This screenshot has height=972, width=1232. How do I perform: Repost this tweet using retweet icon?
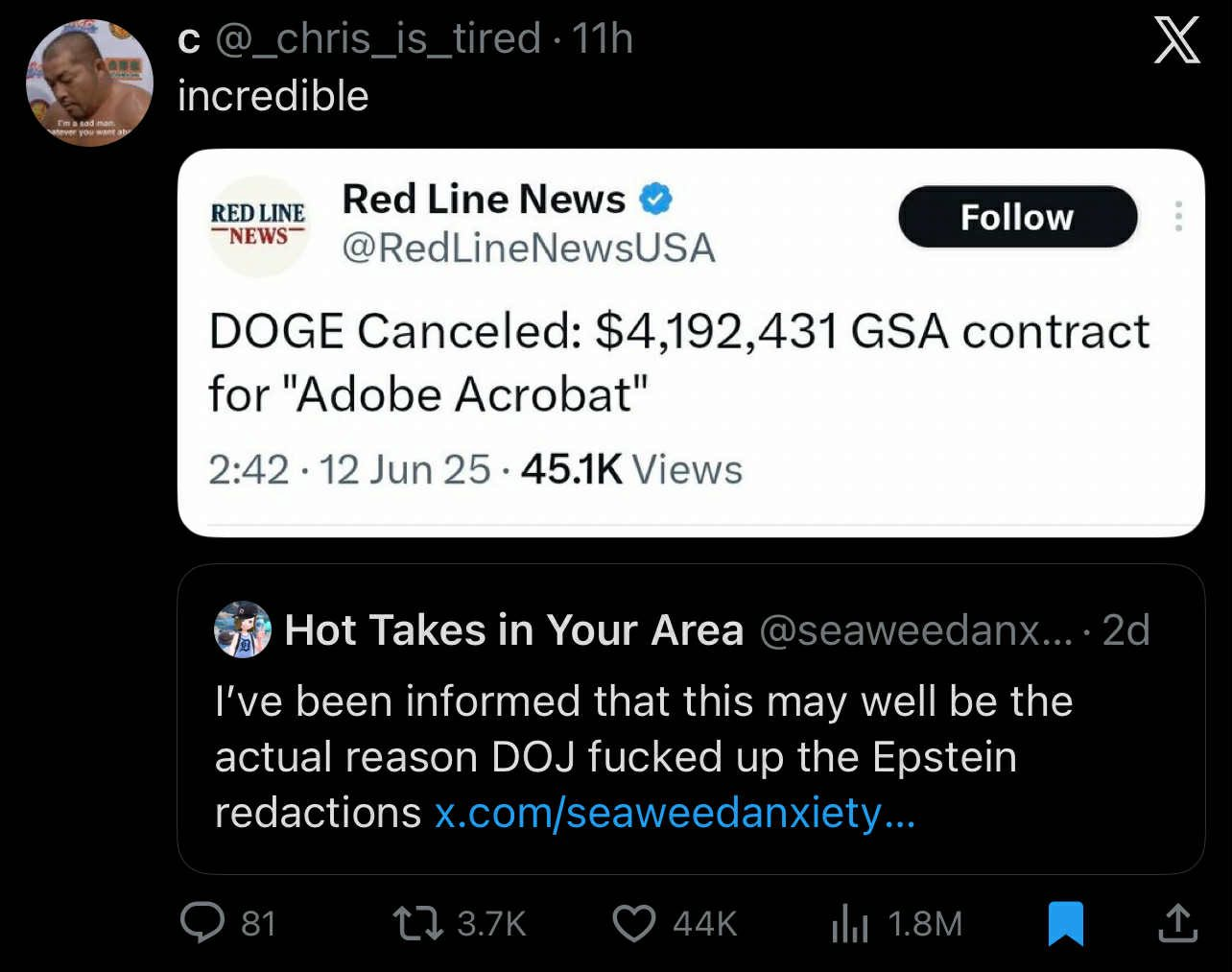[417, 923]
